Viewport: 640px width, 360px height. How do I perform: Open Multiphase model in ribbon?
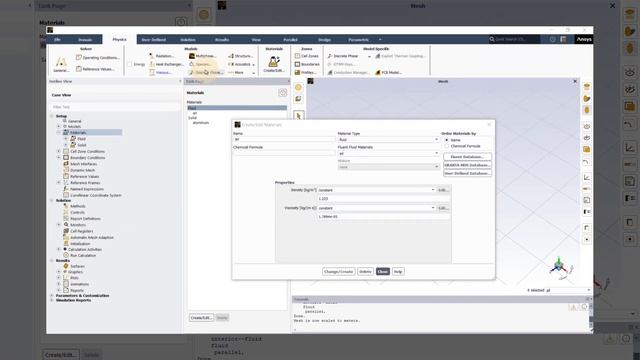point(202,56)
